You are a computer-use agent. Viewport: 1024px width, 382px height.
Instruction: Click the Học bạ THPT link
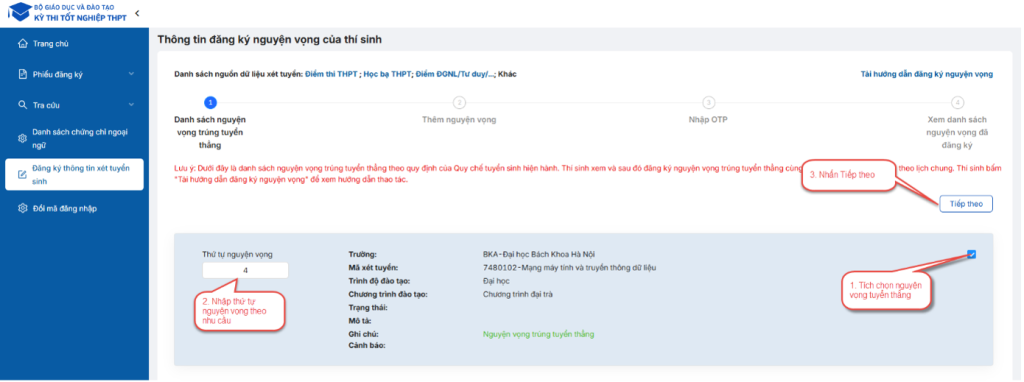coord(387,74)
